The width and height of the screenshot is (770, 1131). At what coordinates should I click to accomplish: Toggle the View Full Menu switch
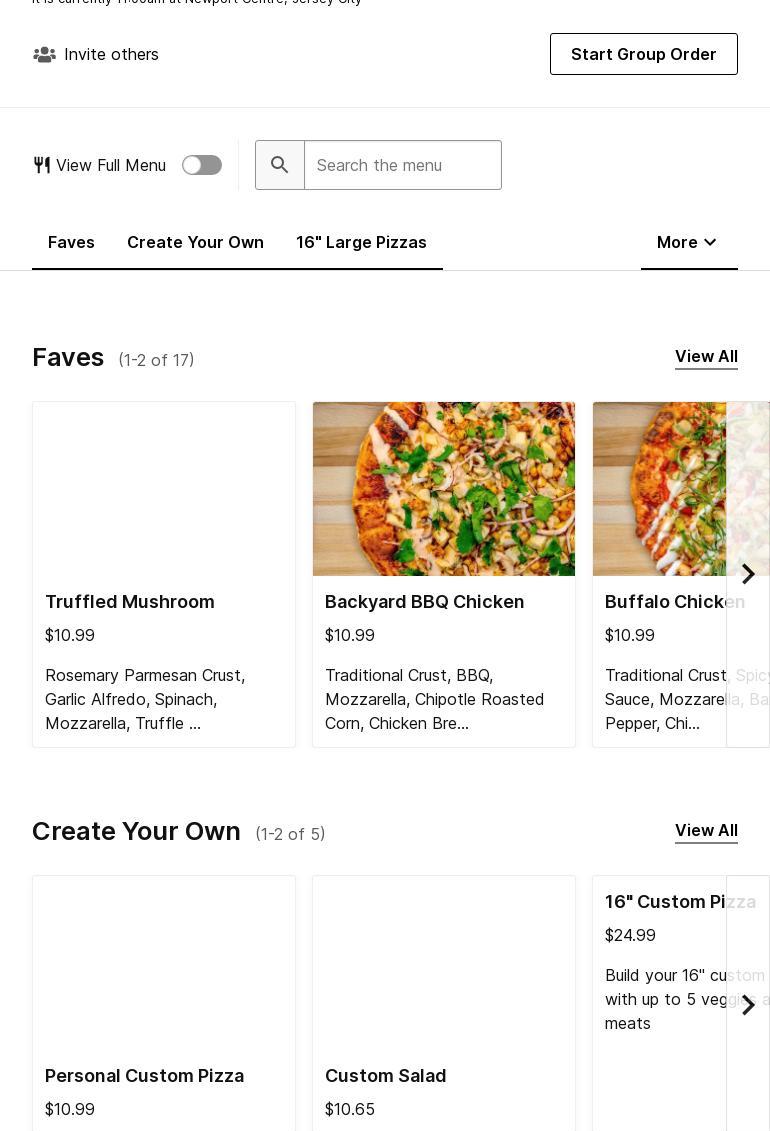tap(202, 165)
